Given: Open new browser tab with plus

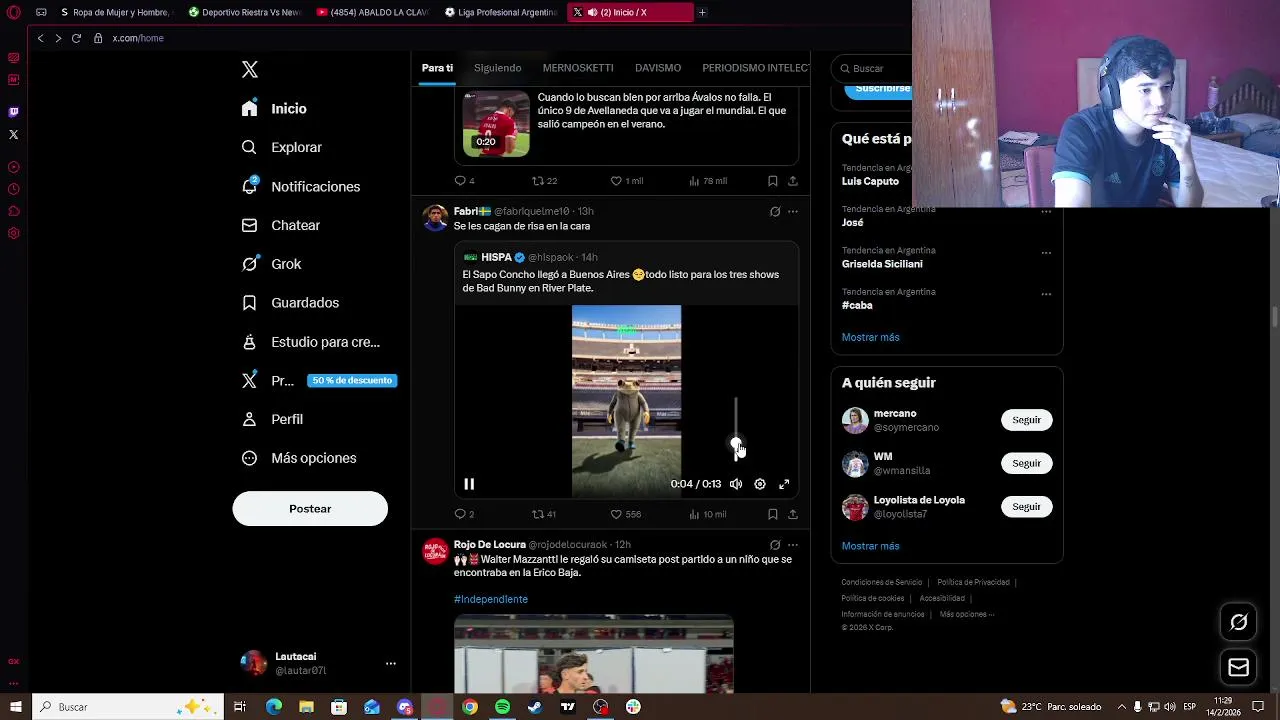Looking at the screenshot, I should click(702, 12).
